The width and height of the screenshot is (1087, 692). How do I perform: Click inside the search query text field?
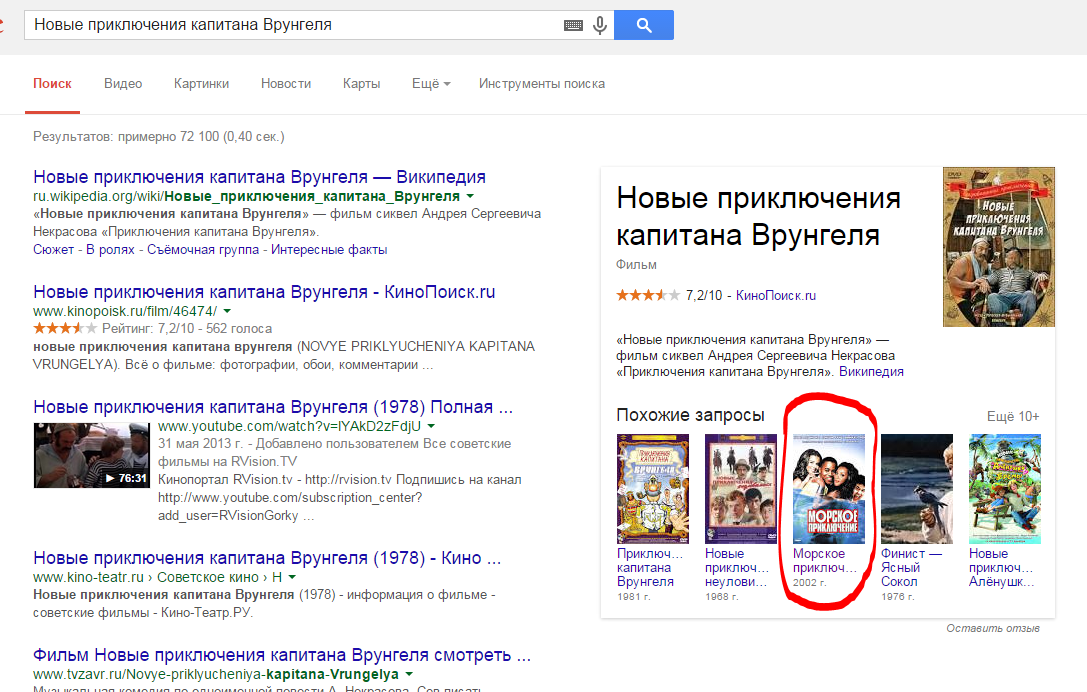pyautogui.click(x=290, y=25)
